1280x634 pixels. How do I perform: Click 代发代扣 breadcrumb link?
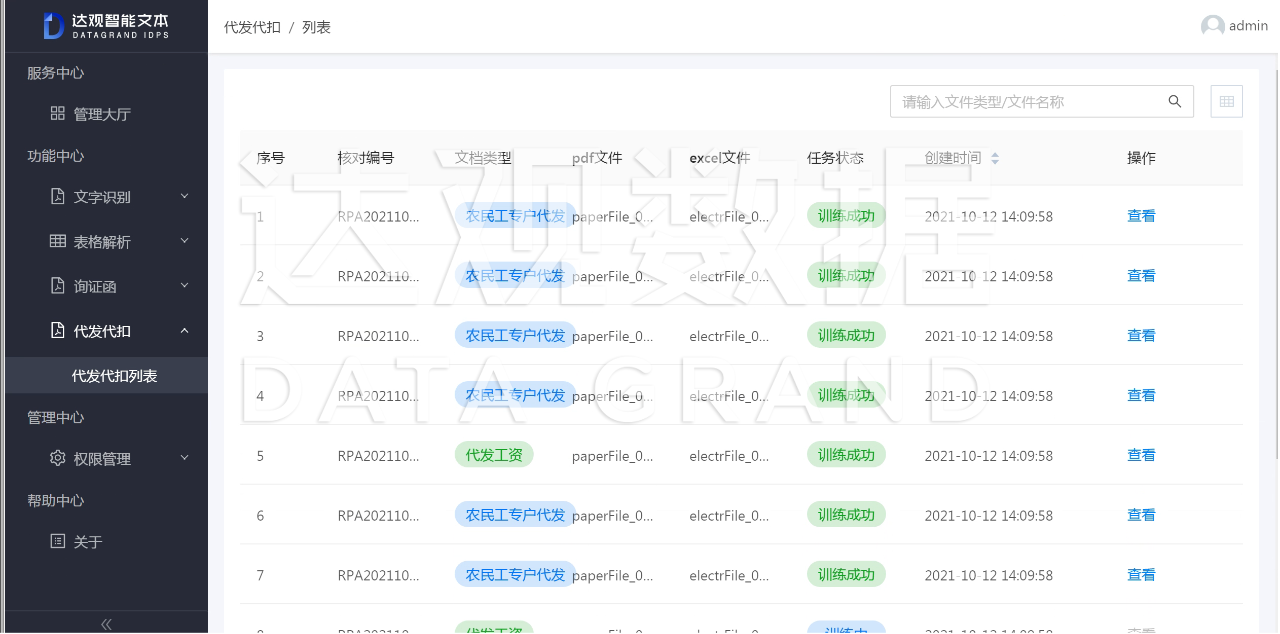tap(252, 27)
